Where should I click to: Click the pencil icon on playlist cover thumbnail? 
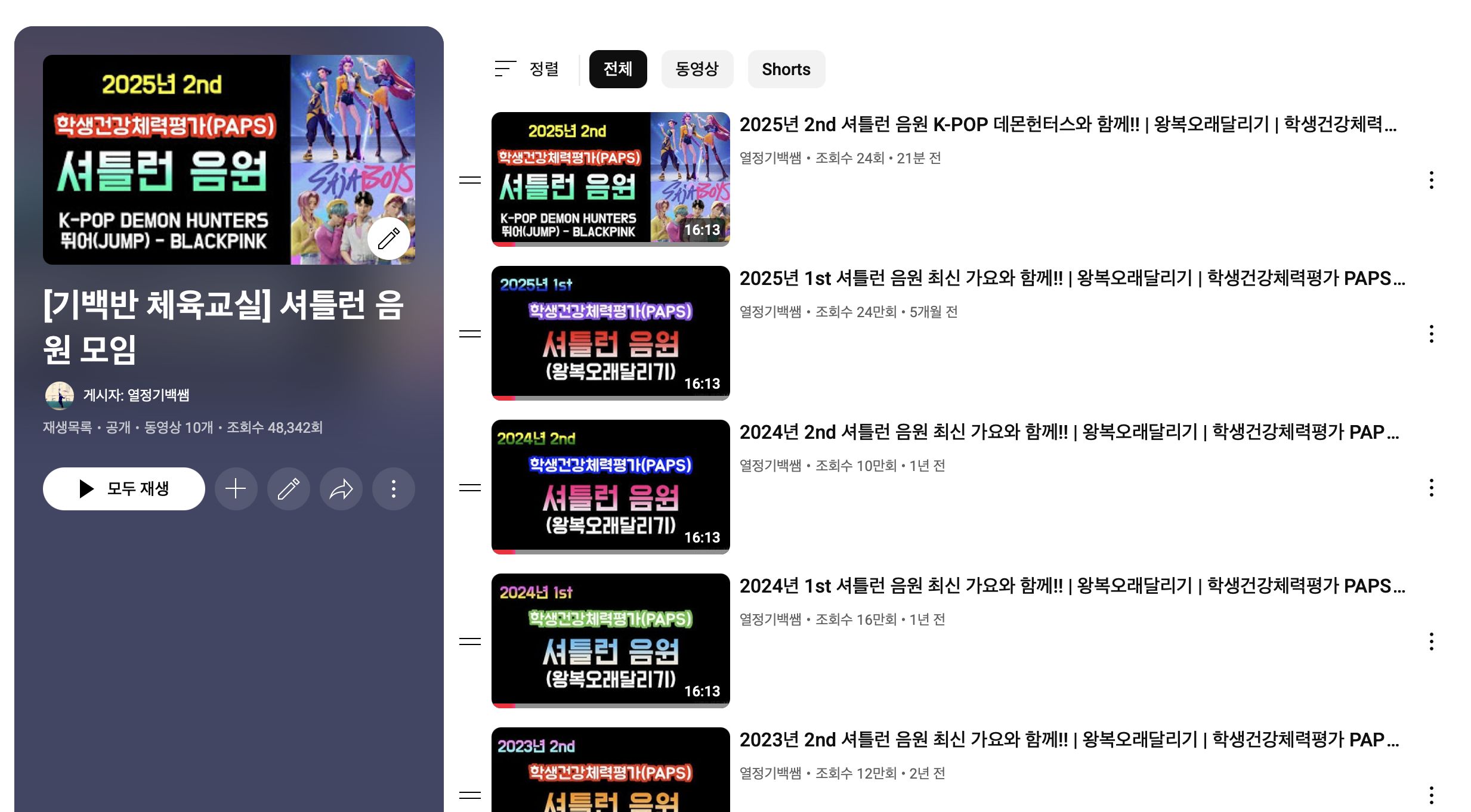point(388,238)
